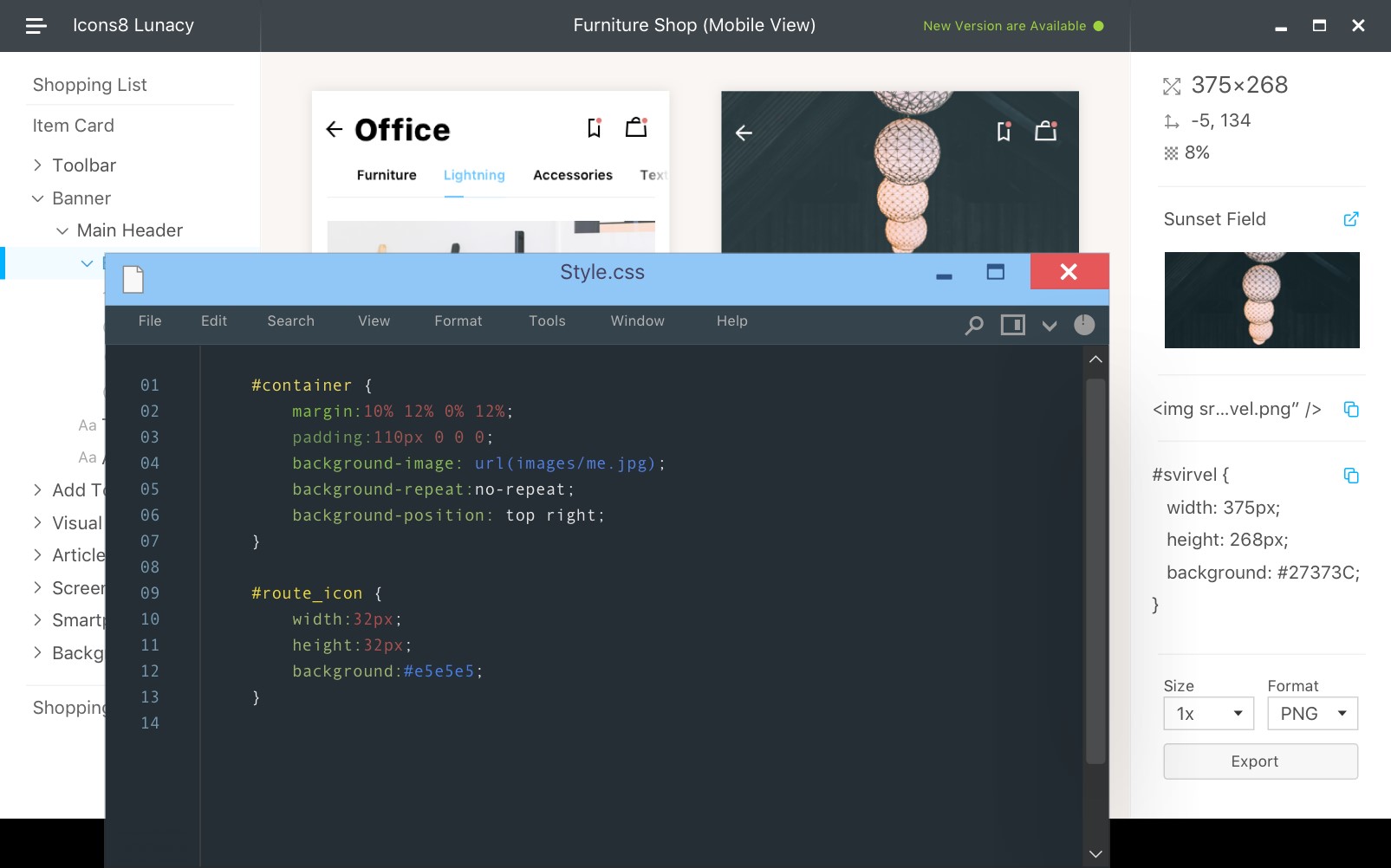Open the Format menu in editor

pyautogui.click(x=458, y=321)
